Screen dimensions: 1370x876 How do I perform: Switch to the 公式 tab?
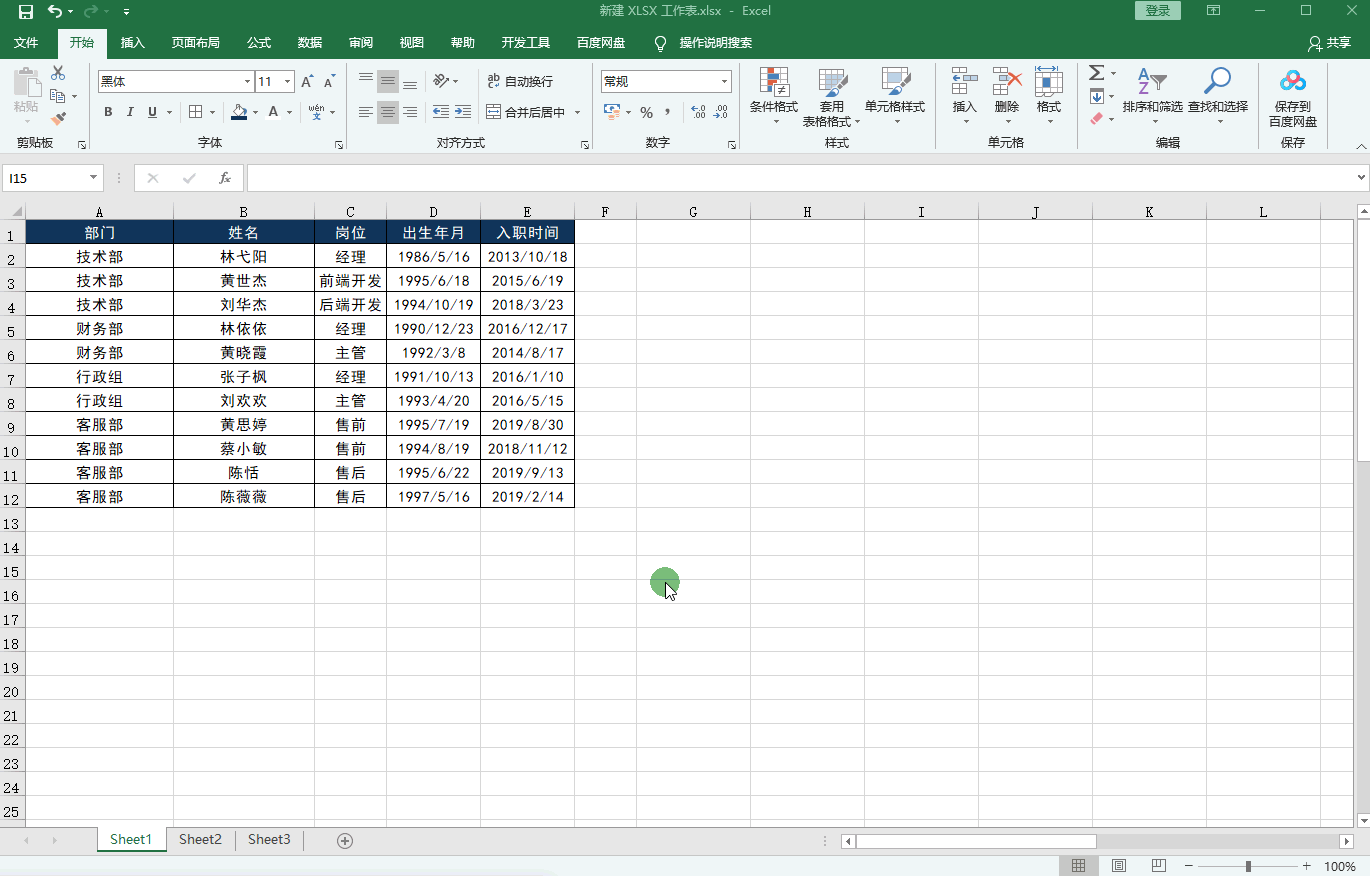259,43
